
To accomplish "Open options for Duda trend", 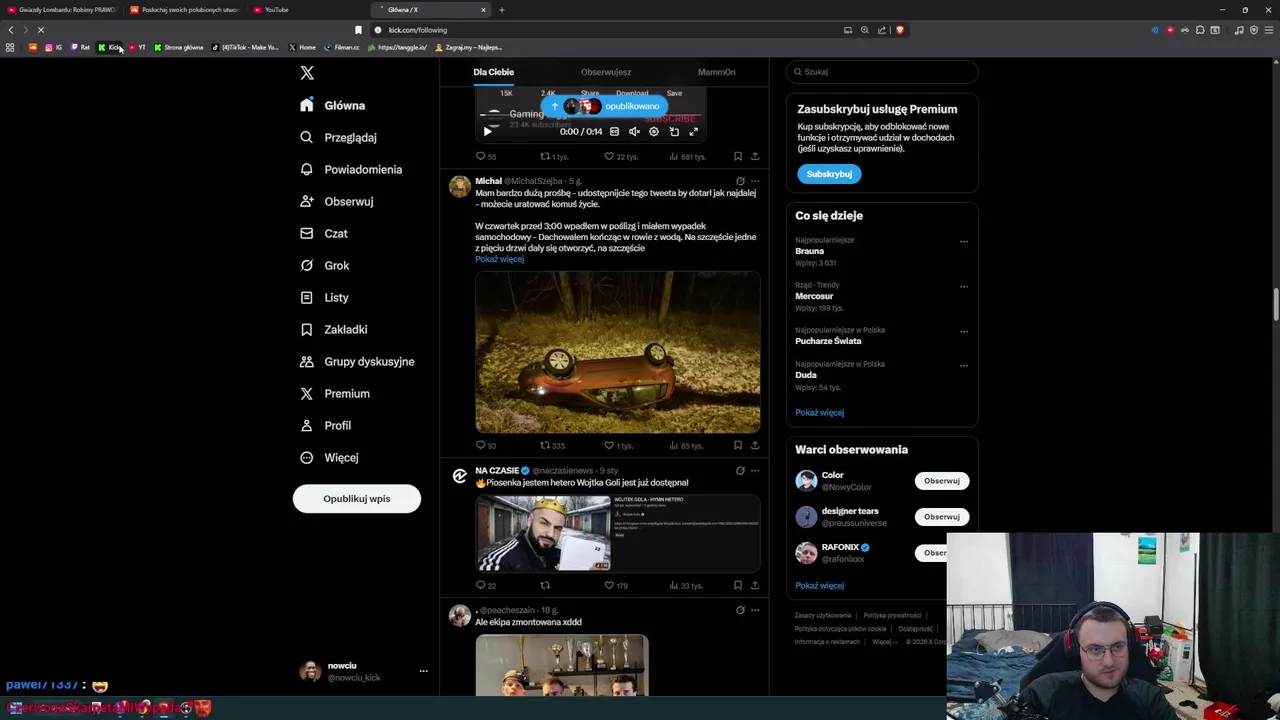I will [x=964, y=365].
